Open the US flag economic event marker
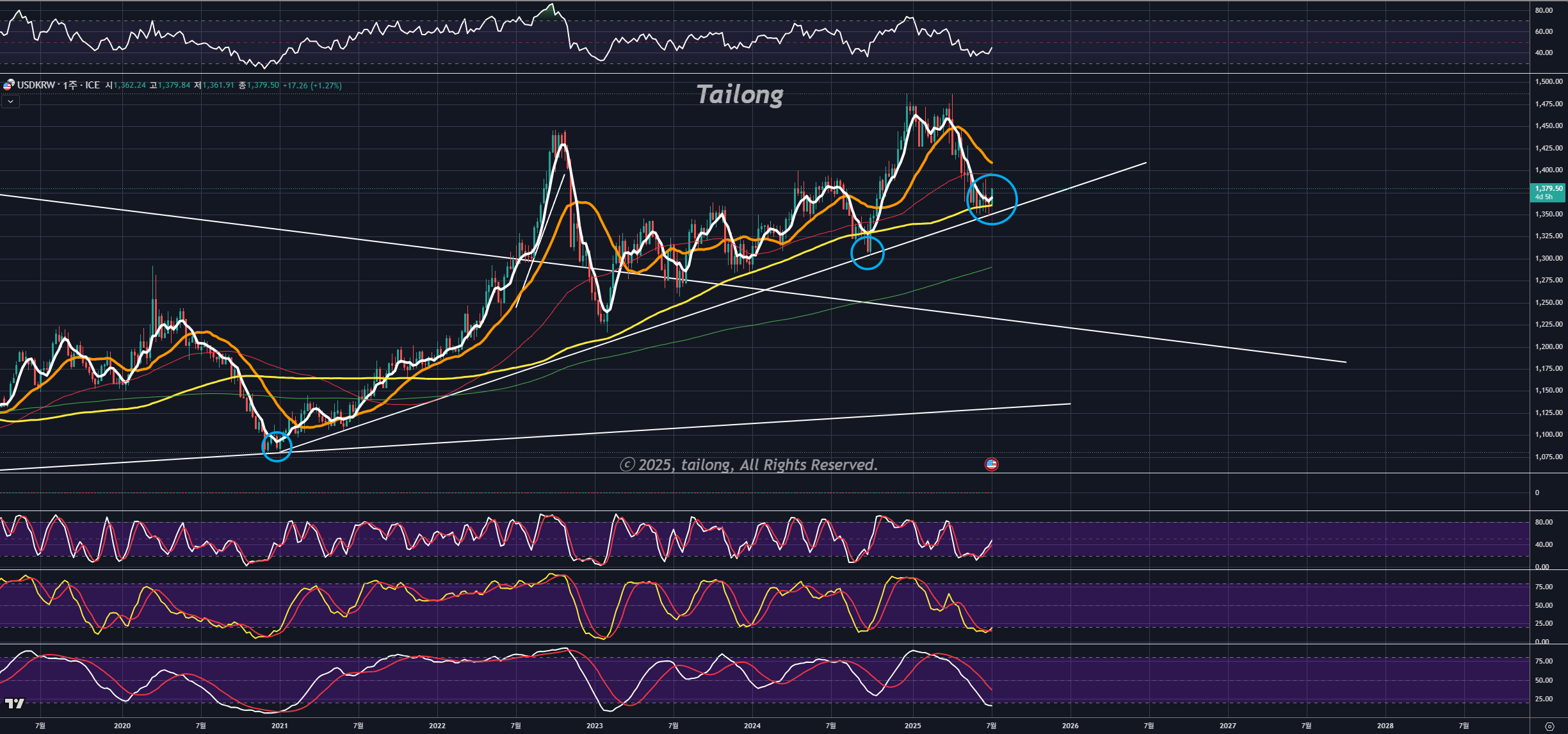Screen dimensions: 1568x734 pos(991,464)
